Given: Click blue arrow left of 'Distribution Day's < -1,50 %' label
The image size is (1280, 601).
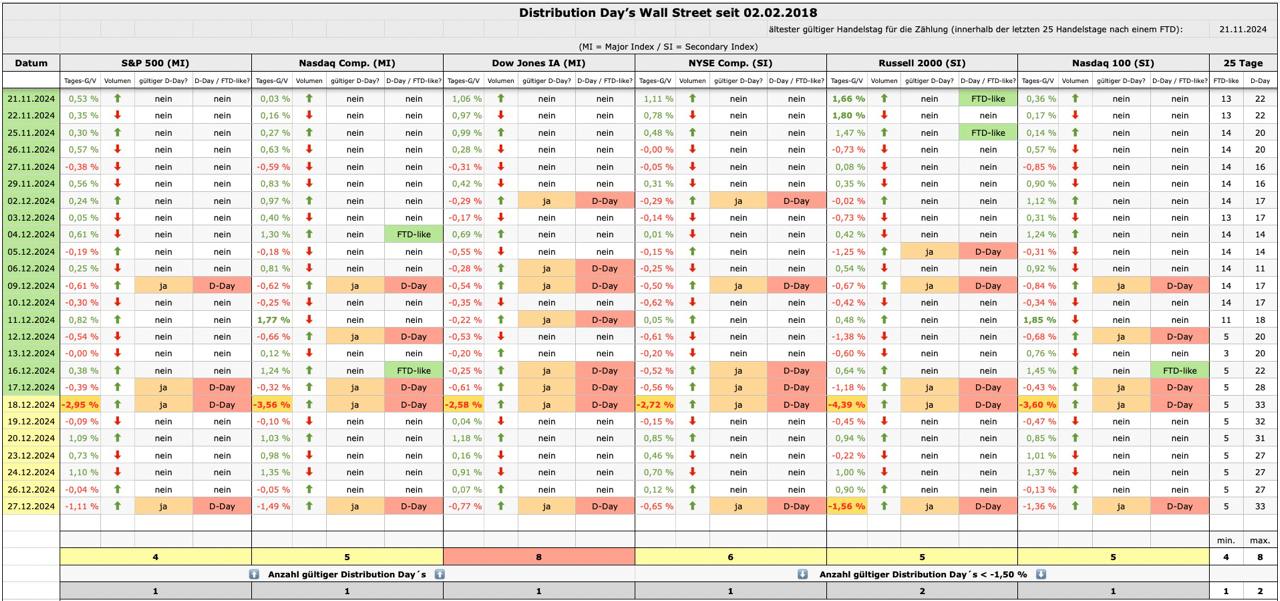Looking at the screenshot, I should [803, 574].
